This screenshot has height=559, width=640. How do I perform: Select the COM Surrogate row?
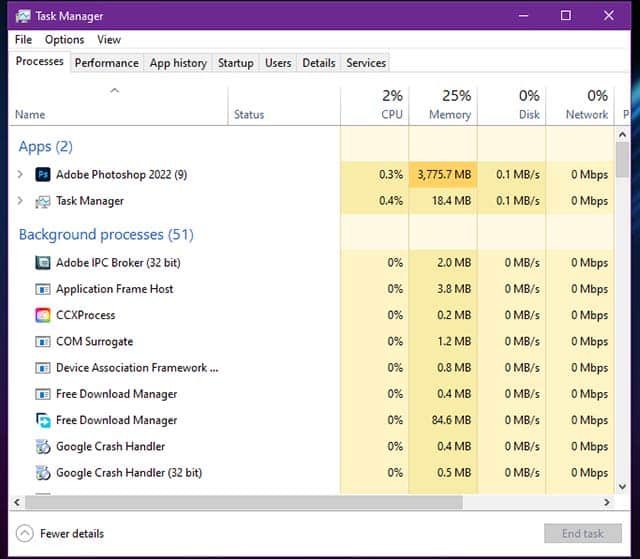(x=311, y=342)
